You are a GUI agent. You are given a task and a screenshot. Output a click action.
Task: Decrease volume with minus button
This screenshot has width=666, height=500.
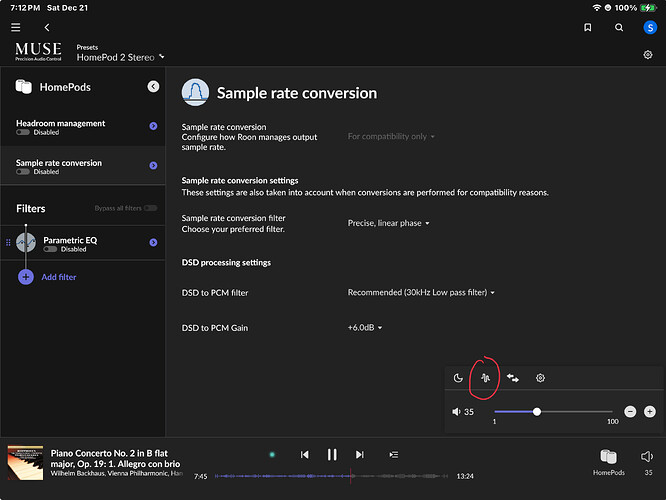point(630,412)
